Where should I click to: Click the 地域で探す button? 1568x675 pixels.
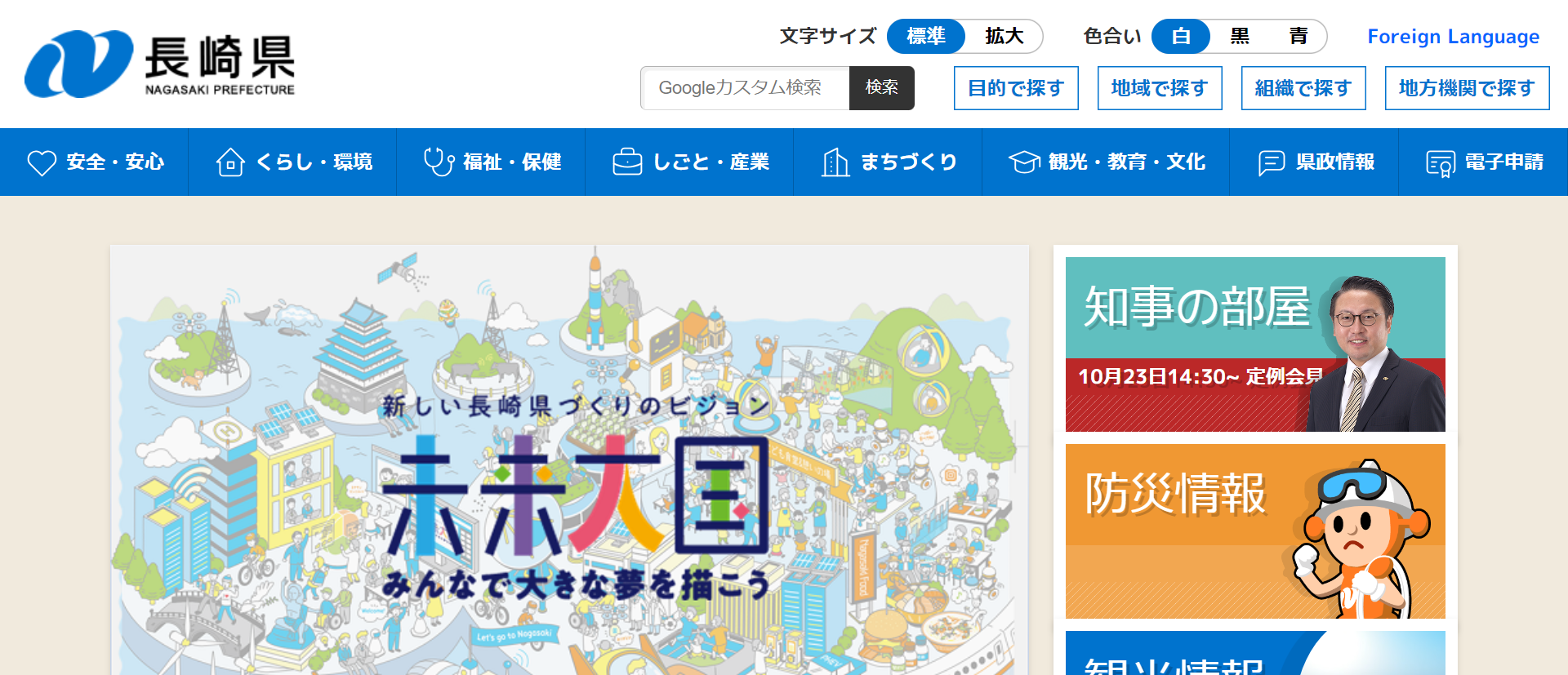click(1160, 88)
